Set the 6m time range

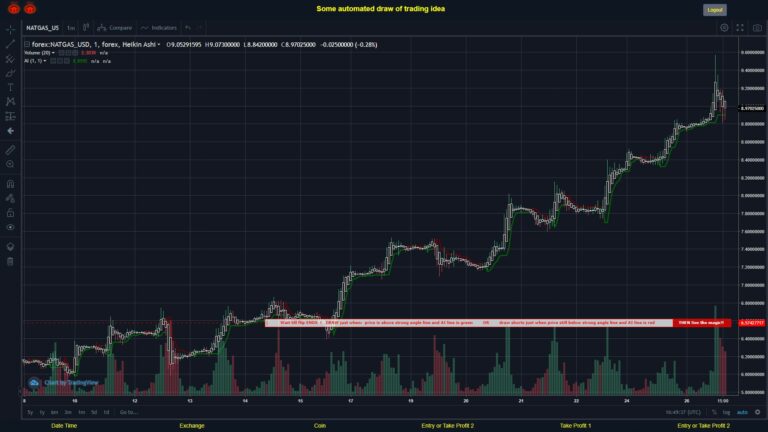tap(54, 412)
